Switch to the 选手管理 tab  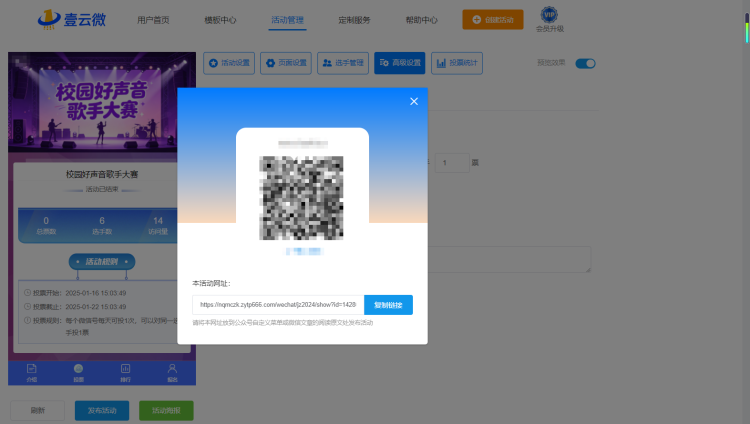point(342,63)
